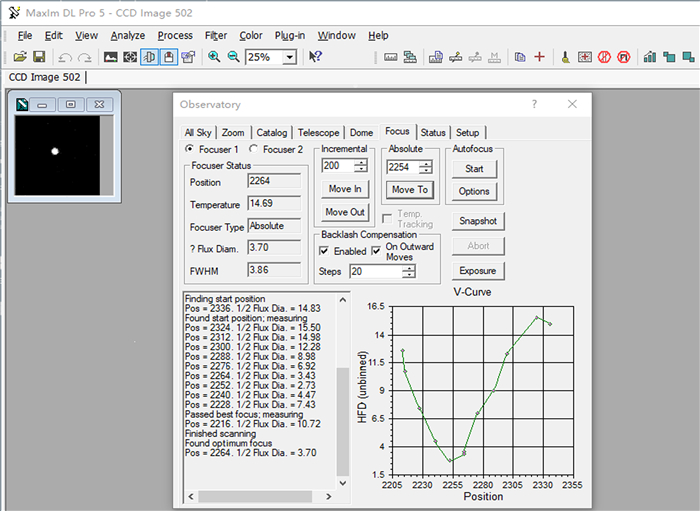Toggle Backlash Compensation Enabled checkbox

click(x=324, y=251)
